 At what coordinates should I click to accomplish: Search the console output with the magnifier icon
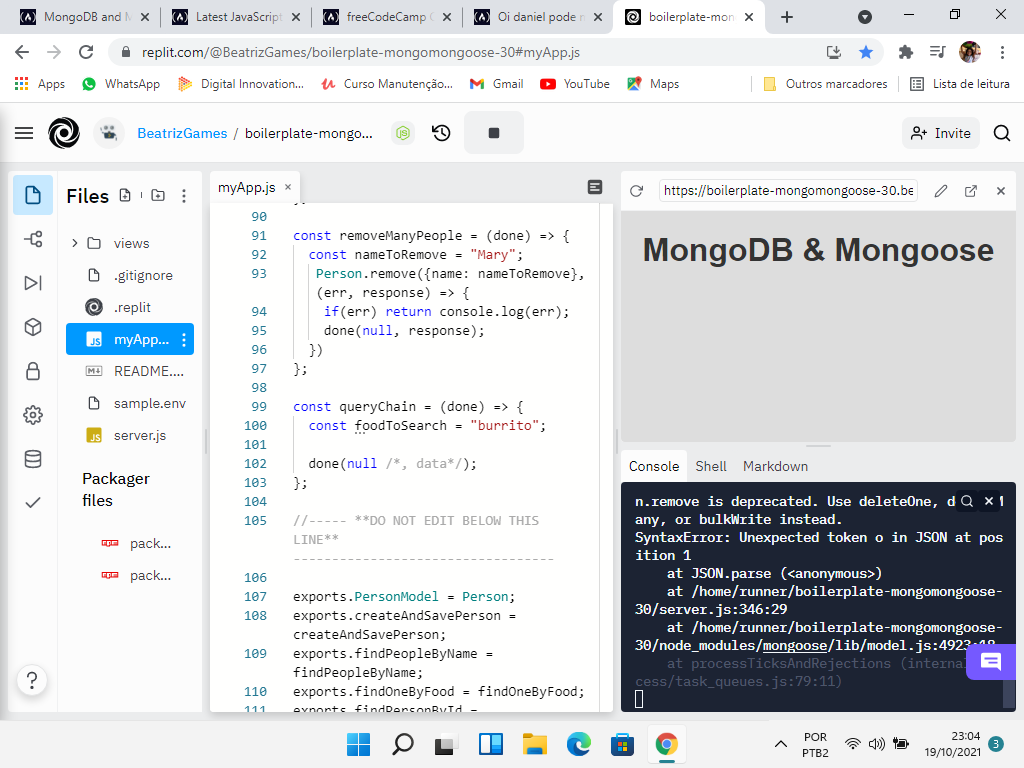(967, 501)
